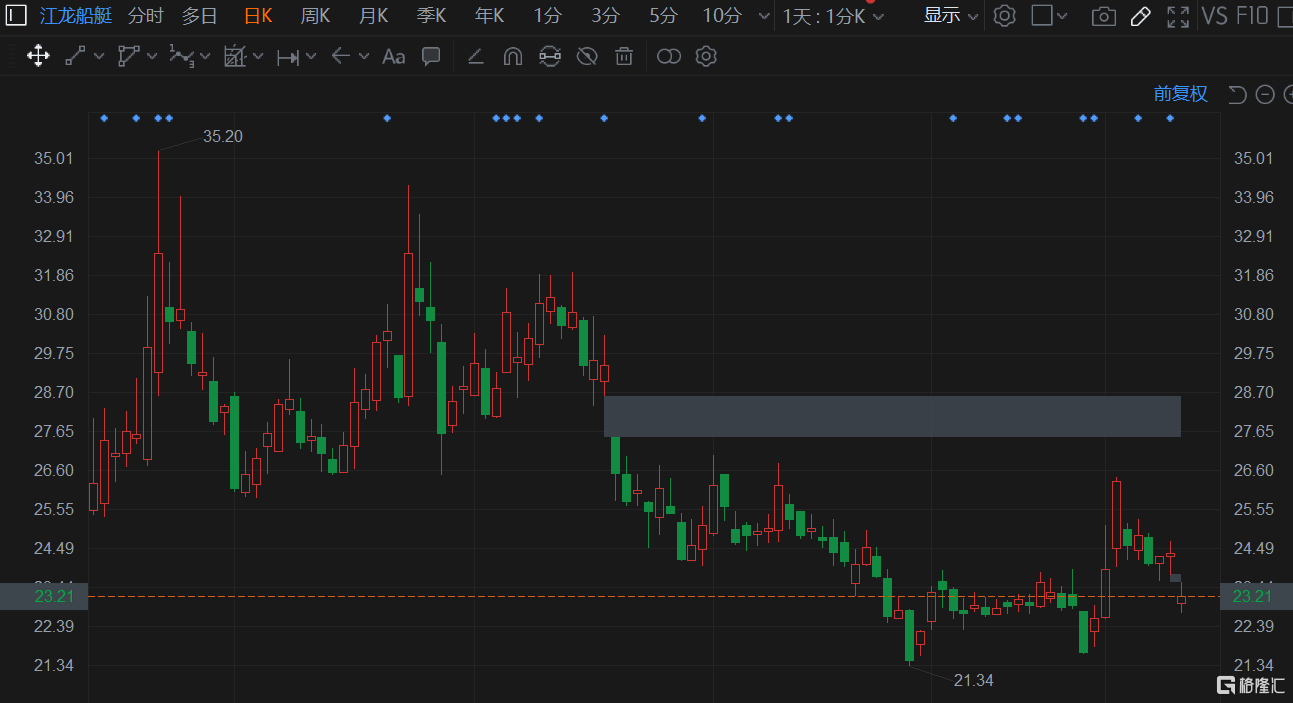Select the arrow annotation tool
The width and height of the screenshot is (1293, 703).
point(341,56)
